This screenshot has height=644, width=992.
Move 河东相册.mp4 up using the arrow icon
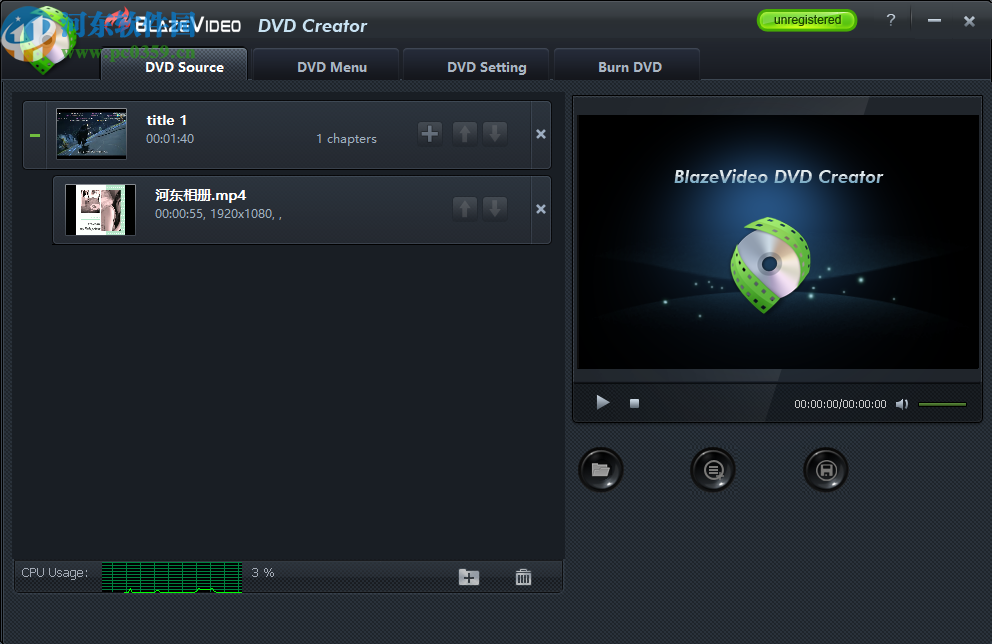click(464, 209)
